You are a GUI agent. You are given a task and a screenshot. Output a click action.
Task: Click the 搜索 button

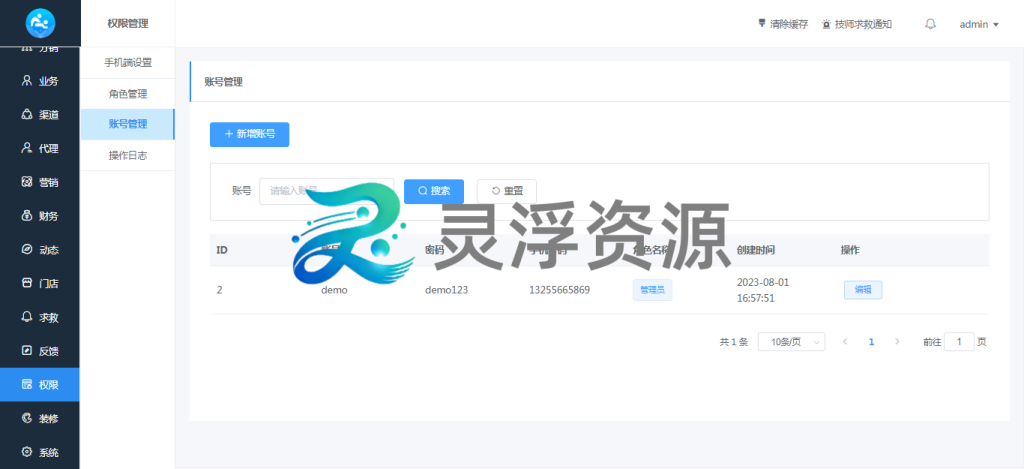(434, 191)
